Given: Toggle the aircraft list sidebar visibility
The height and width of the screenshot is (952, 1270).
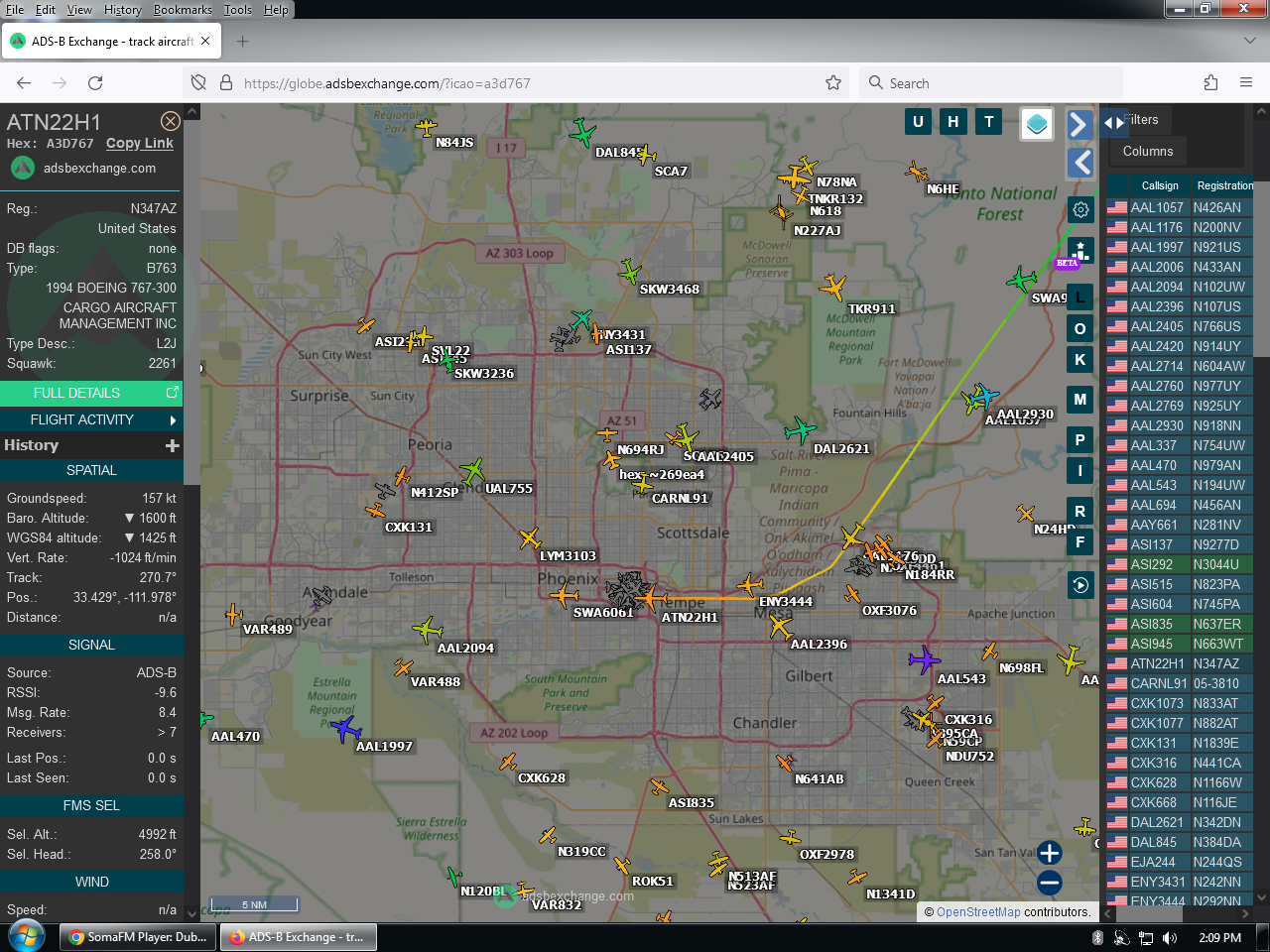Looking at the screenshot, I should click(1114, 123).
